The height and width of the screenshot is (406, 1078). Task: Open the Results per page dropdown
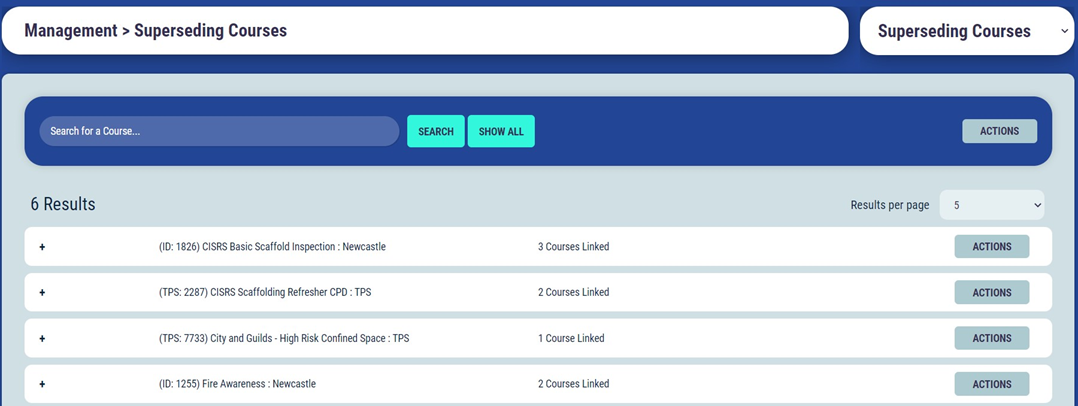[991, 205]
